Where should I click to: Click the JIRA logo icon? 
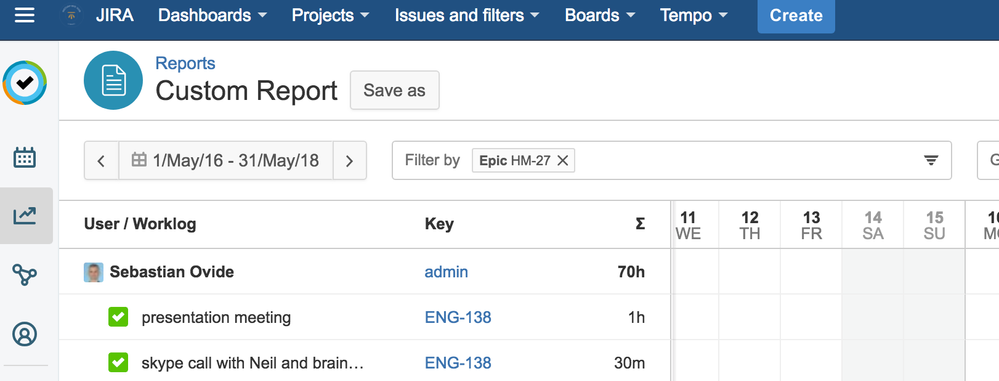(x=71, y=15)
